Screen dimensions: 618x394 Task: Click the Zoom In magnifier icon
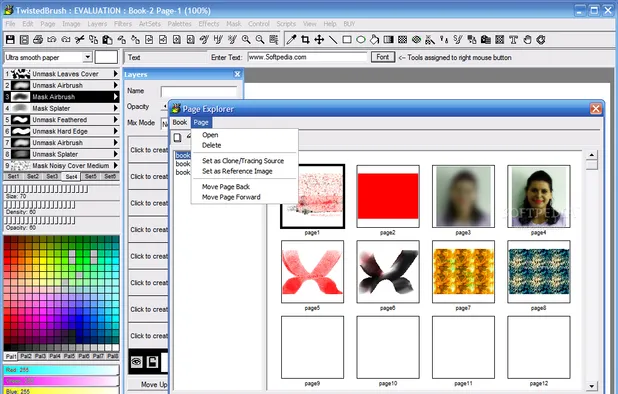tap(246, 39)
